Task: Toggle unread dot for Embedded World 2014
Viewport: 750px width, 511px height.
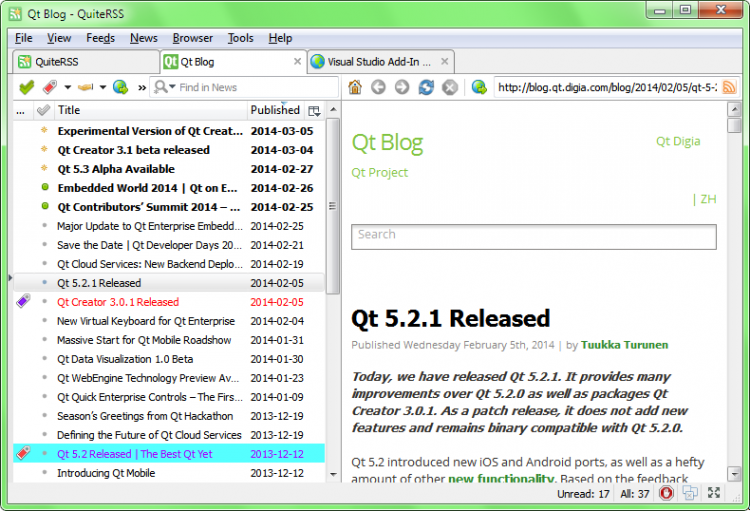Action: [45, 187]
